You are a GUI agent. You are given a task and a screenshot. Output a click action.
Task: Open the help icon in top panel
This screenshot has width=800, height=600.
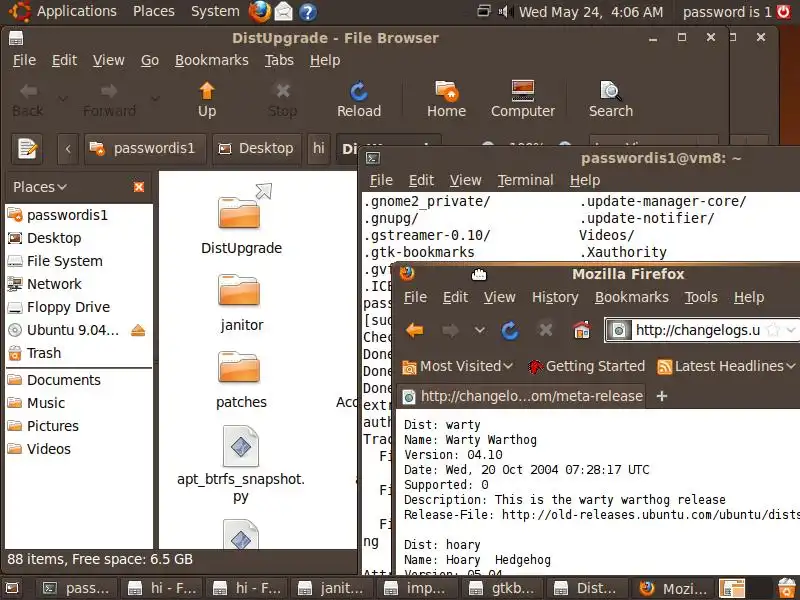(307, 12)
